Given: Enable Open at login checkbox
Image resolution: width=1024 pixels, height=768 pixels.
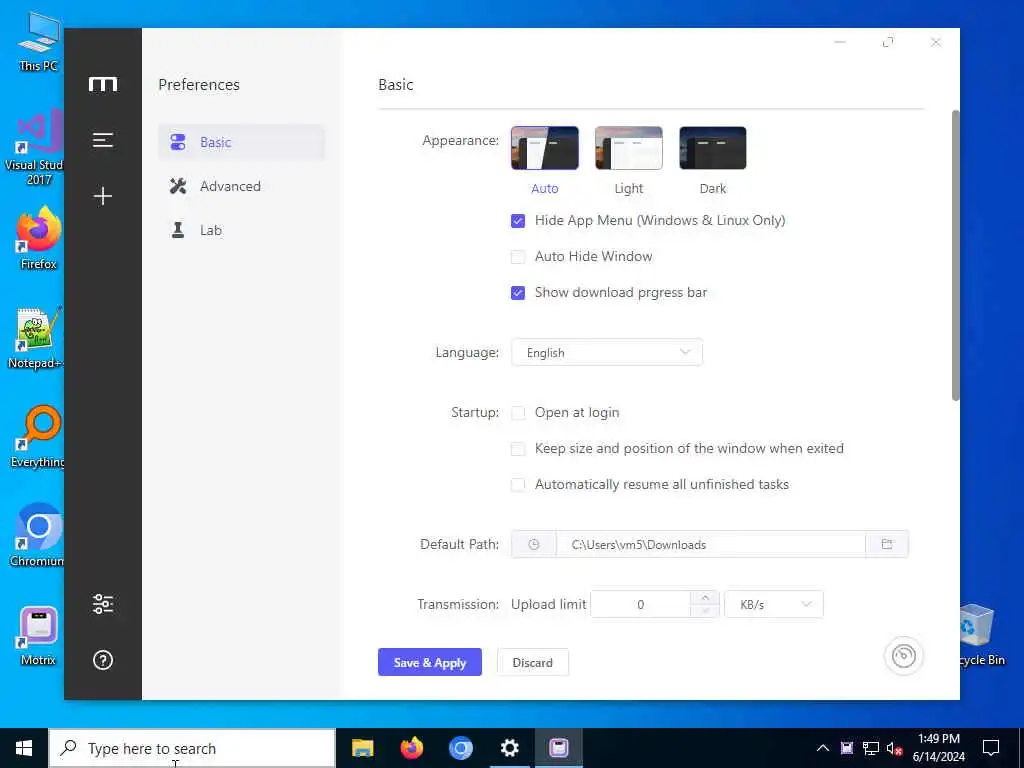Looking at the screenshot, I should point(518,413).
